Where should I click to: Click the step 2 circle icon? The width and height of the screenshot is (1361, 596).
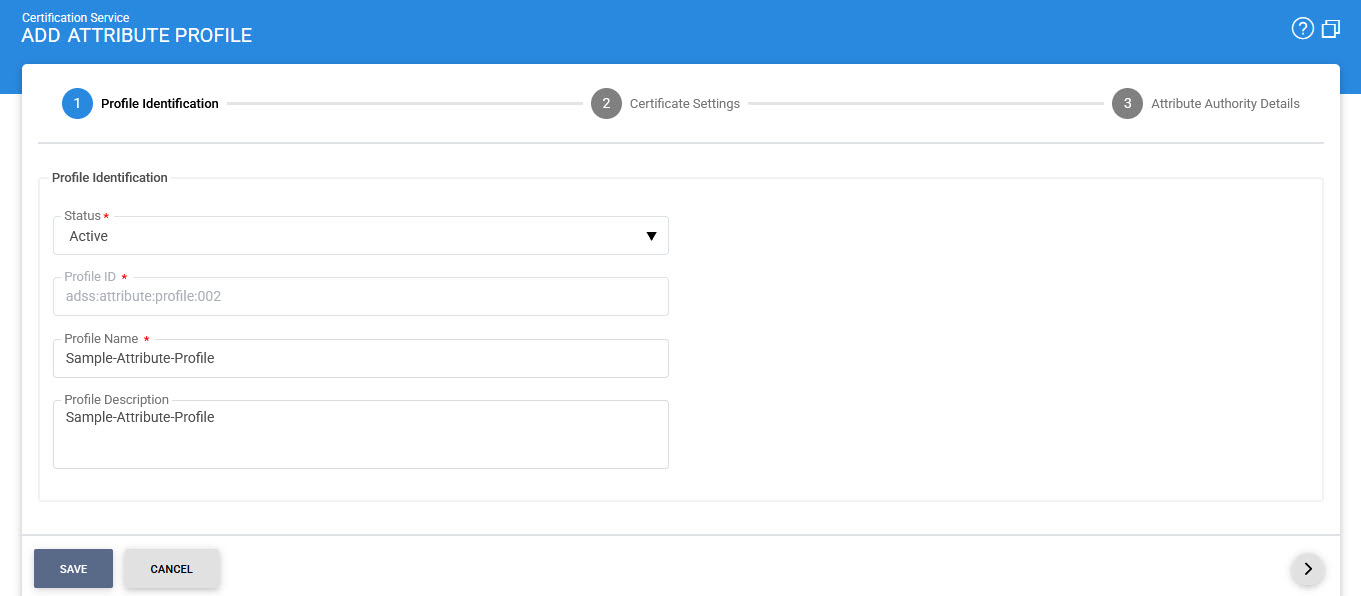coord(606,103)
